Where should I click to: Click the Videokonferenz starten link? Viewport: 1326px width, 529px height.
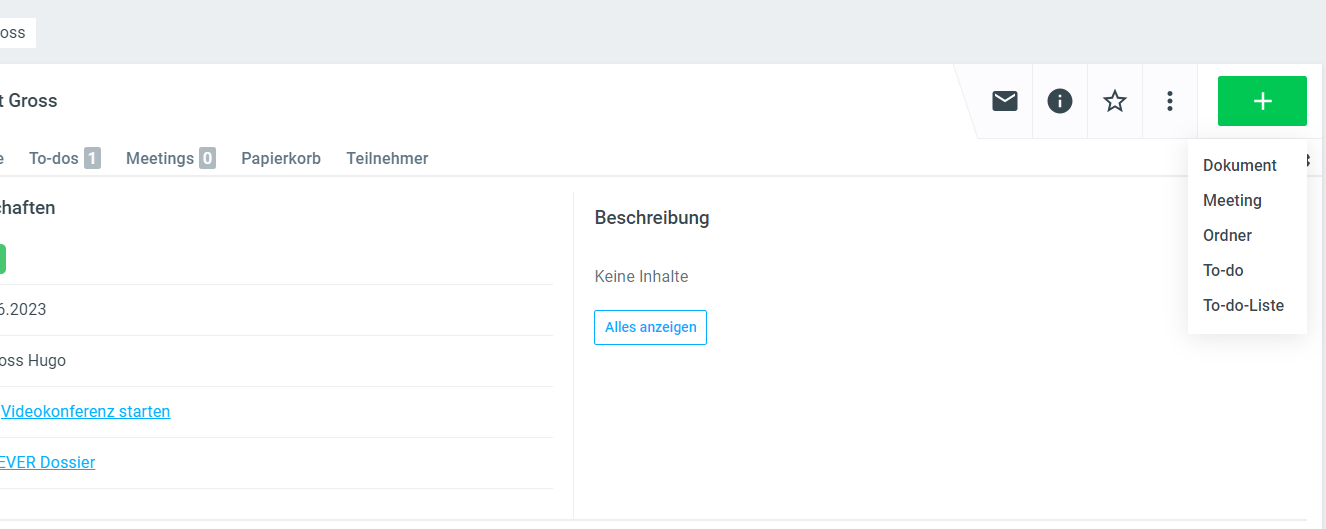pos(86,411)
